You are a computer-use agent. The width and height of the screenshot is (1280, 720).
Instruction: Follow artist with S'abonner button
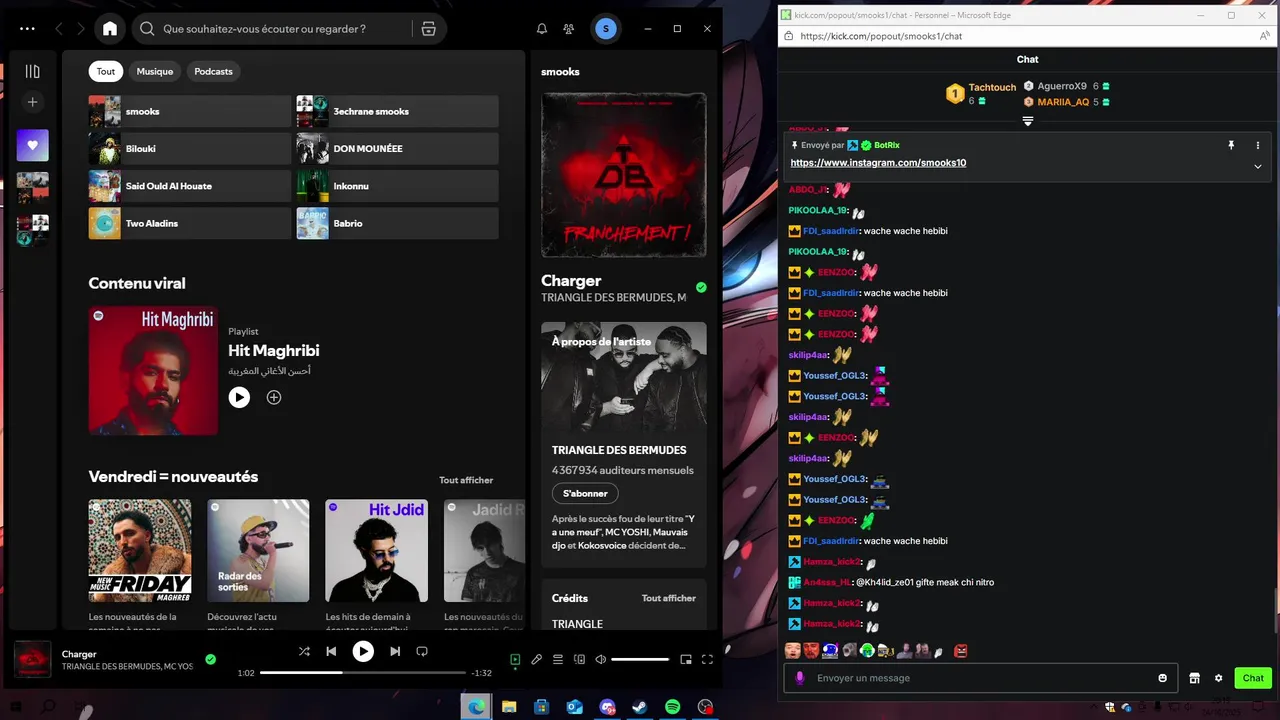click(x=585, y=493)
